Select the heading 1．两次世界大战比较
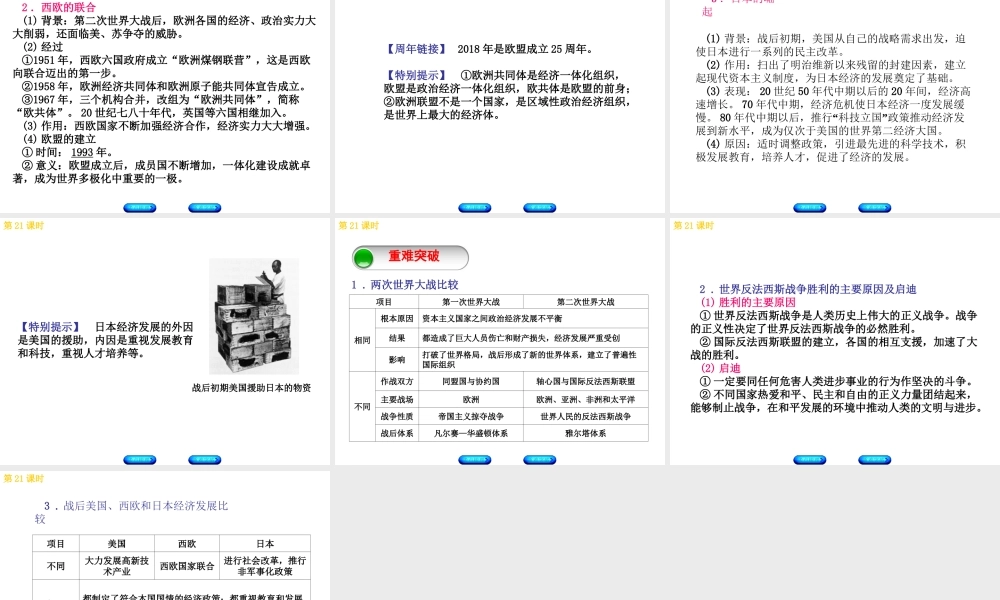1000x600 pixels. [x=405, y=285]
